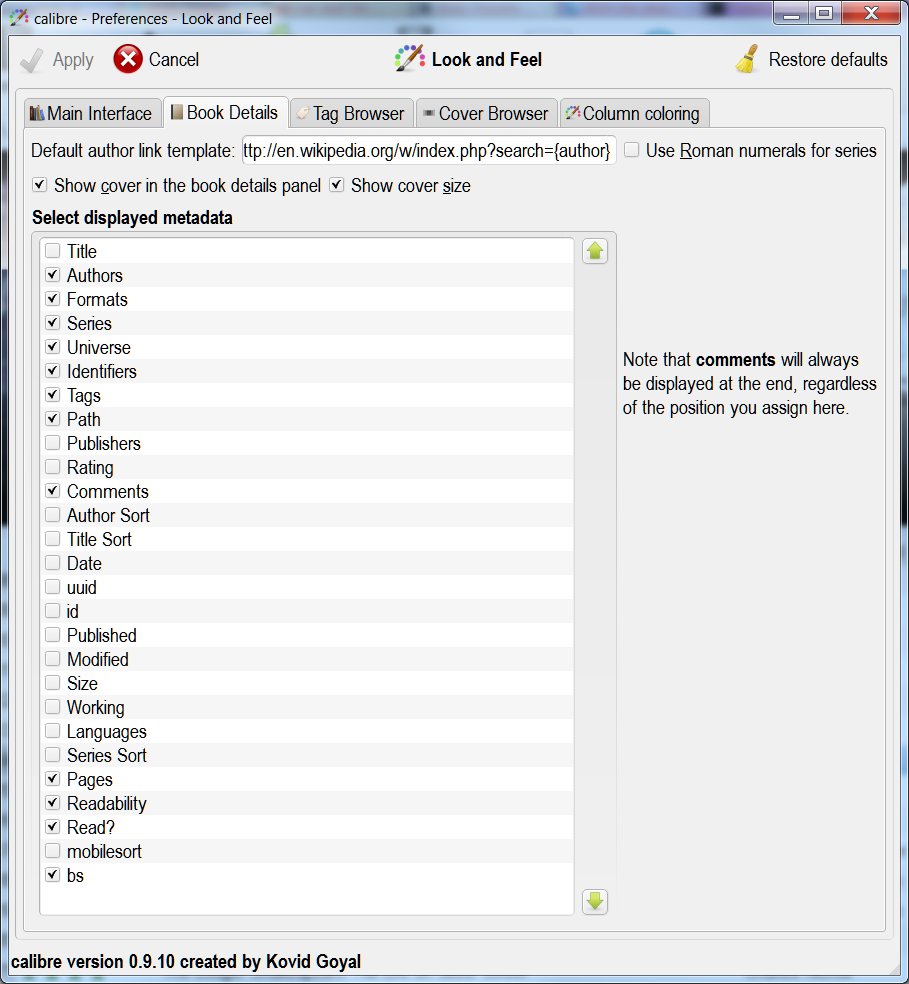Click the Column coloring tab icon
The height and width of the screenshot is (984, 909).
tap(573, 113)
